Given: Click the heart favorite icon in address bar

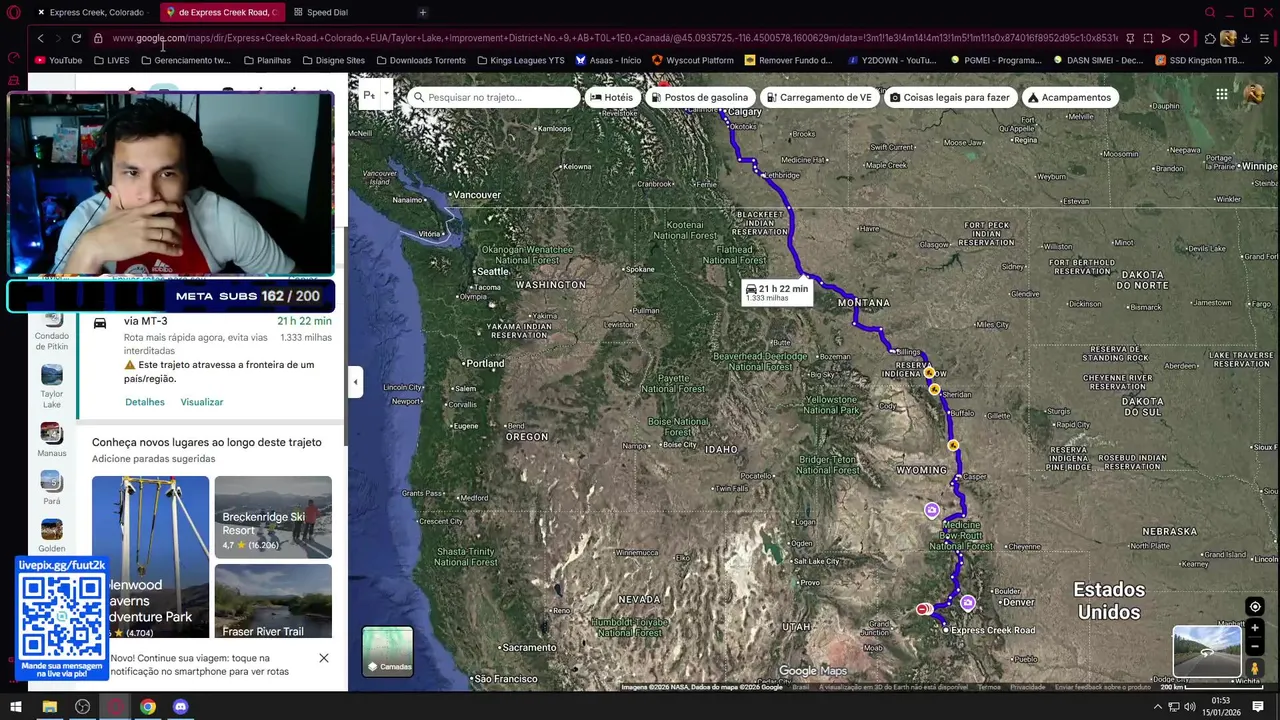Looking at the screenshot, I should [x=1184, y=38].
